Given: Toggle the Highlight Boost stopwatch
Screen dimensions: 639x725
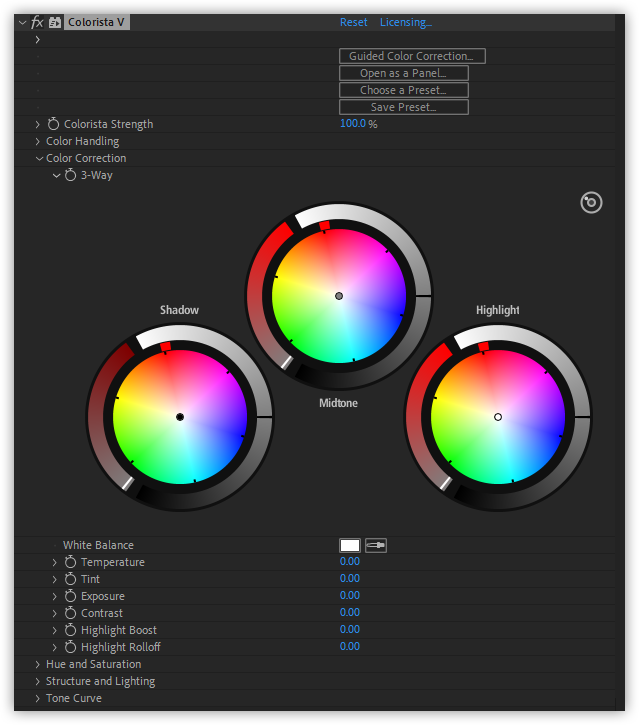Looking at the screenshot, I should point(70,630).
